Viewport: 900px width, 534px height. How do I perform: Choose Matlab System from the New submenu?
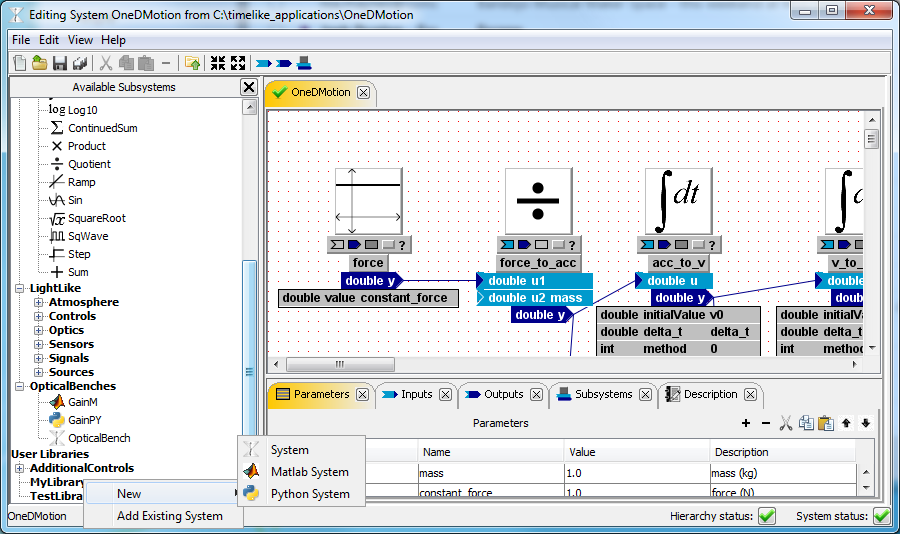coord(302,472)
